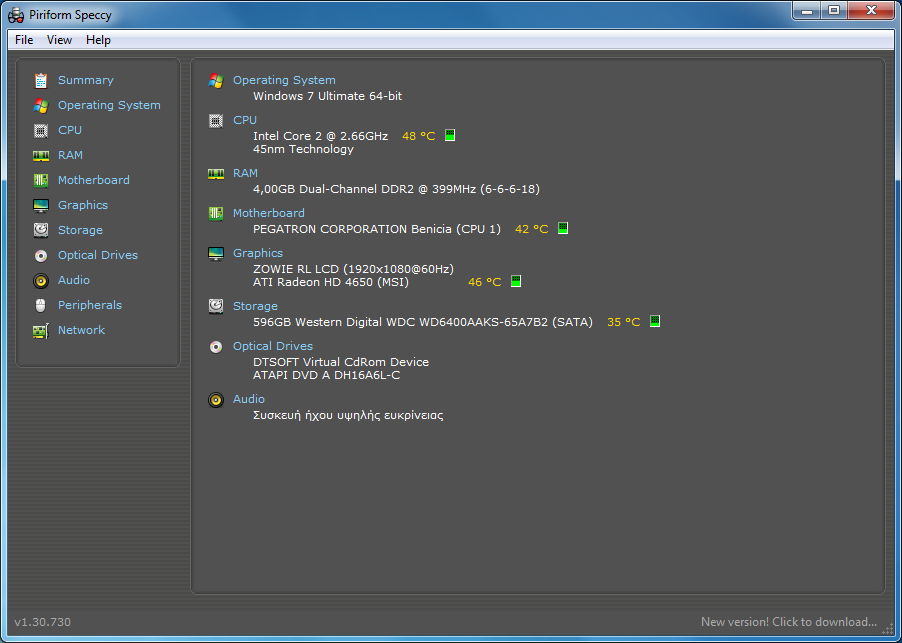Click the Storage hard drive icon in sidebar
Screen dimensions: 902x643
(x=41, y=230)
